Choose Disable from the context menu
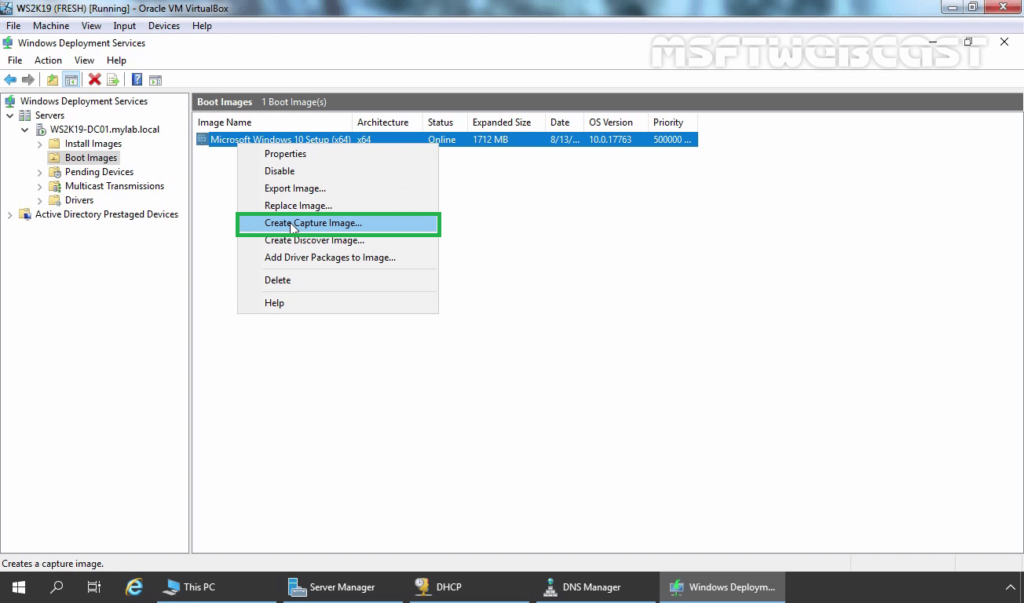 click(x=338, y=171)
